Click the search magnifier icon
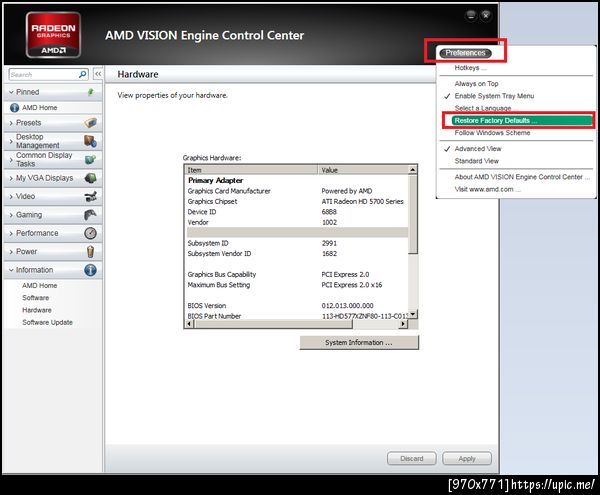This screenshot has height=495, width=600. (x=82, y=74)
